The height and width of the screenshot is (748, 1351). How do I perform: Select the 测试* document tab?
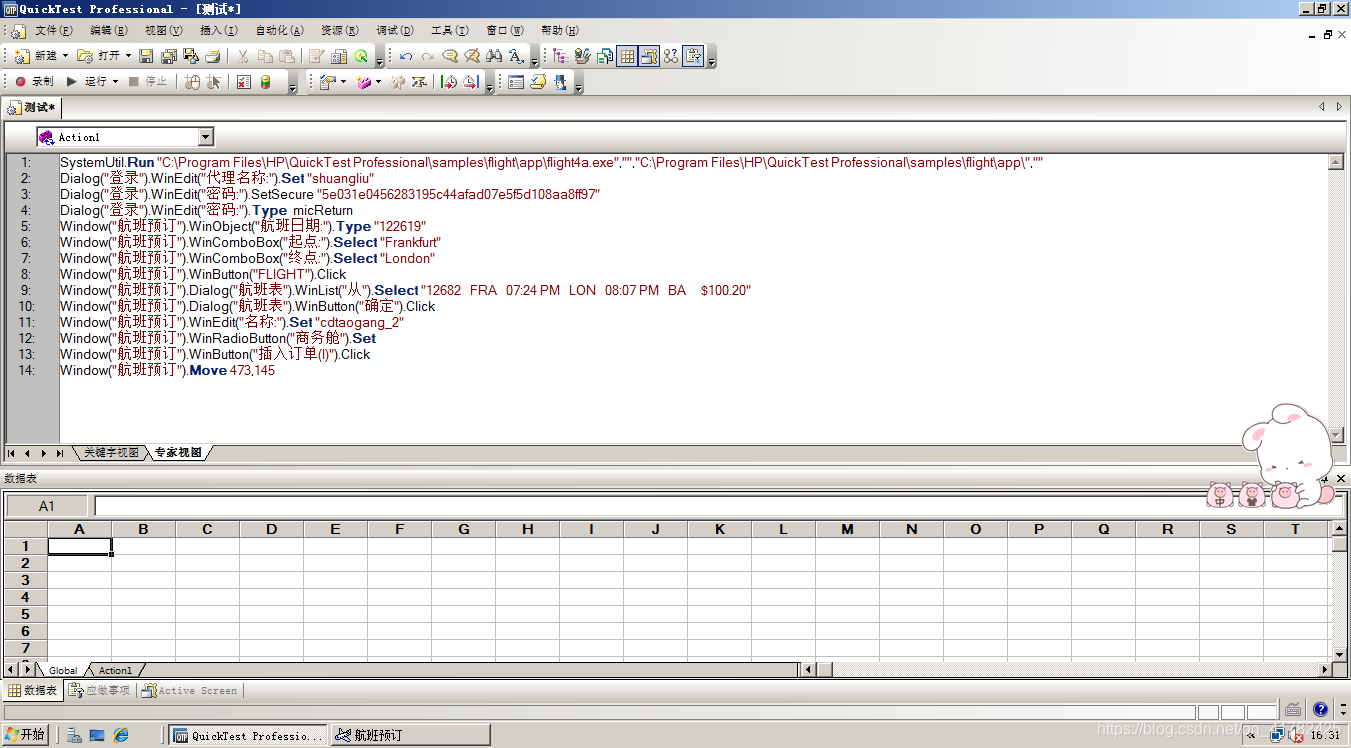point(33,107)
